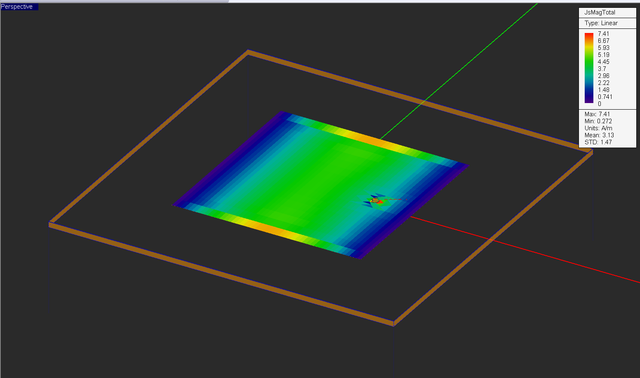Click the Perspective viewport label
The width and height of the screenshot is (640, 378).
pyautogui.click(x=17, y=7)
